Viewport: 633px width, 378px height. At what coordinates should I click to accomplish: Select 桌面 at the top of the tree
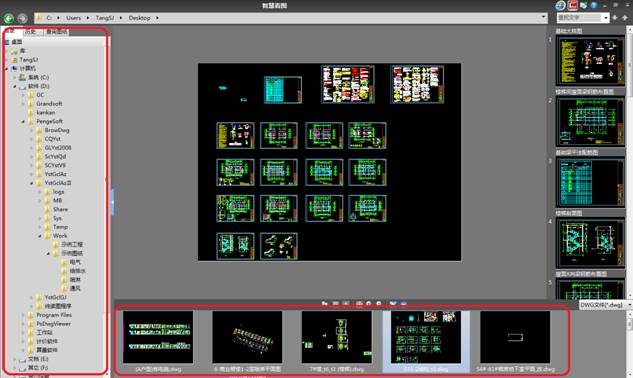[x=17, y=42]
